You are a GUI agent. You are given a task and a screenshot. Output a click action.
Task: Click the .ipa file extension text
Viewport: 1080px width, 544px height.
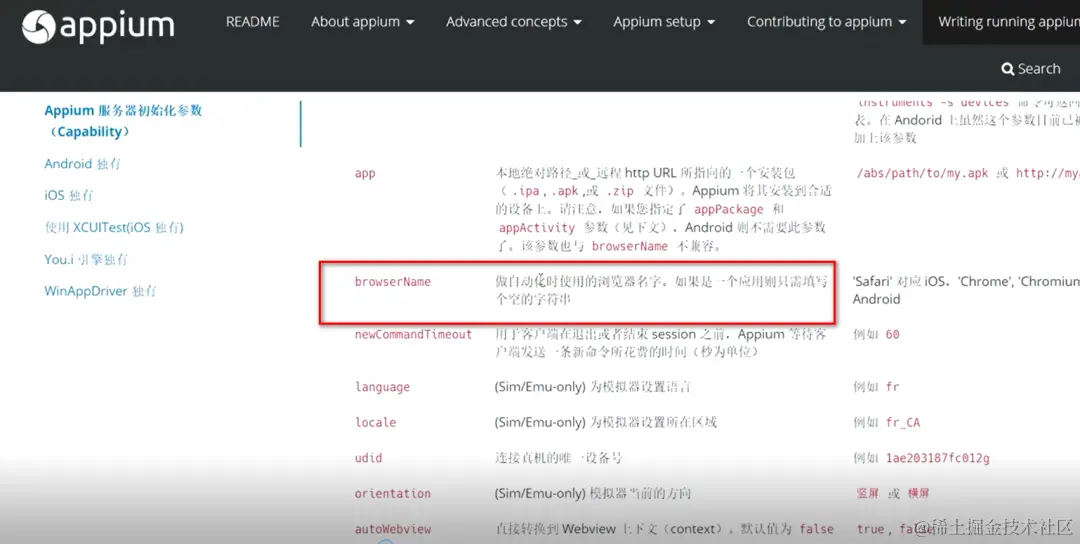(526, 191)
